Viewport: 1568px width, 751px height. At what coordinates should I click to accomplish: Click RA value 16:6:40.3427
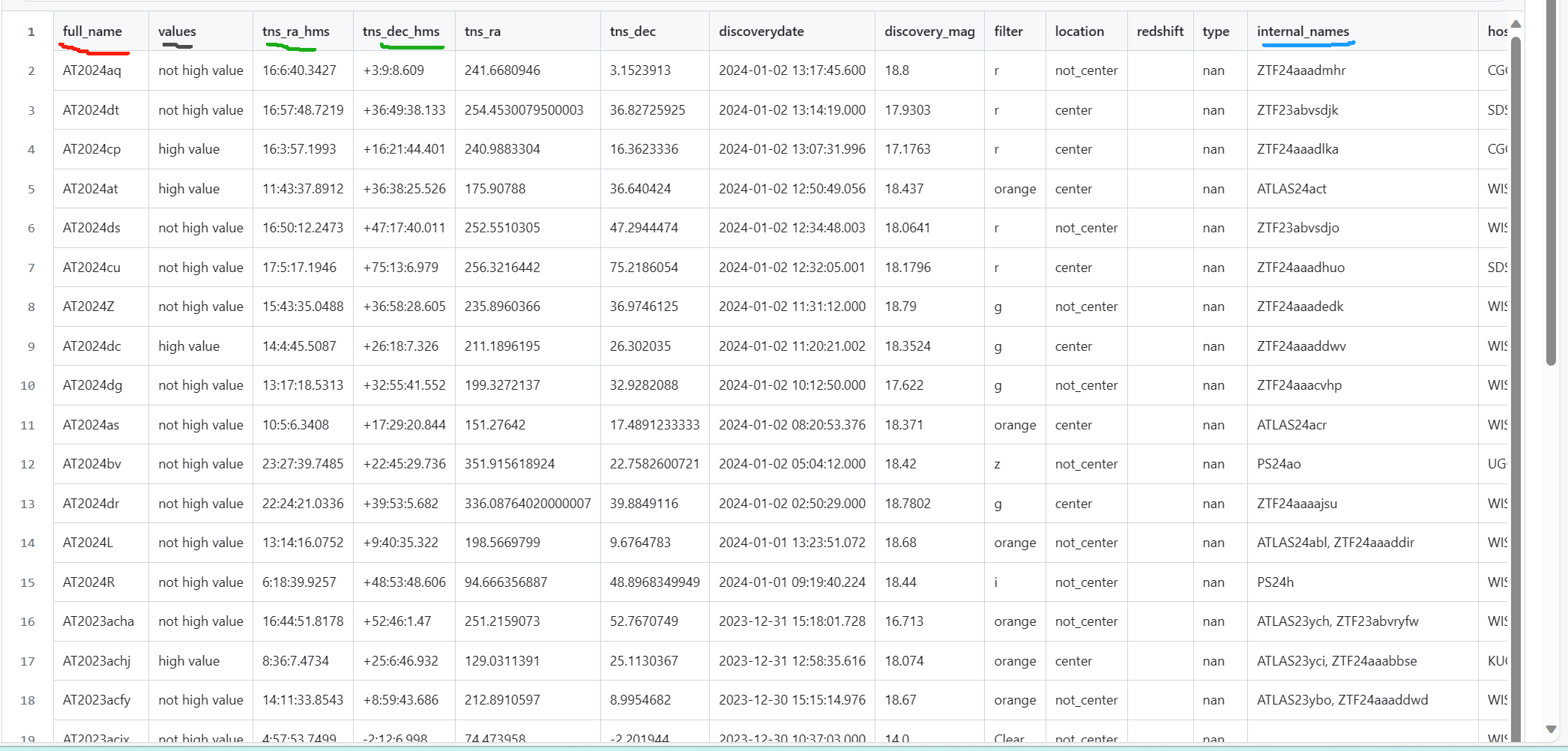(299, 70)
